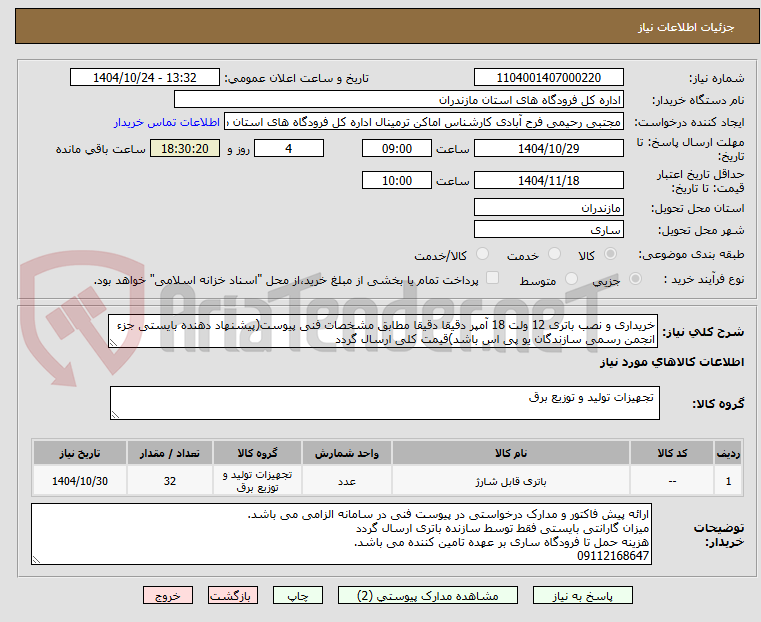The height and width of the screenshot is (622, 761).
Task: Click the announcement date field 1404/10/24 - 13:32
Action: 145,78
